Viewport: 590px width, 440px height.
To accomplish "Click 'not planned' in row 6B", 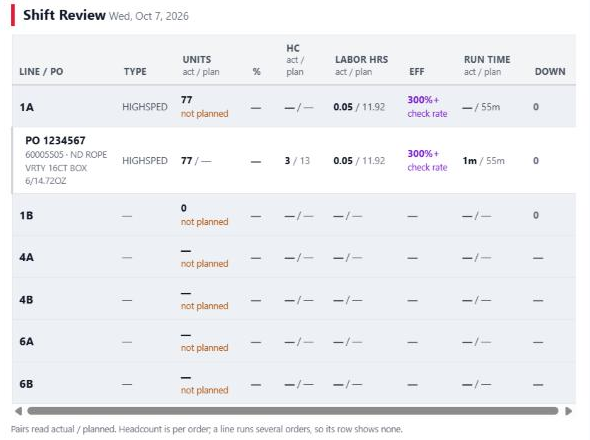I will pos(205,390).
